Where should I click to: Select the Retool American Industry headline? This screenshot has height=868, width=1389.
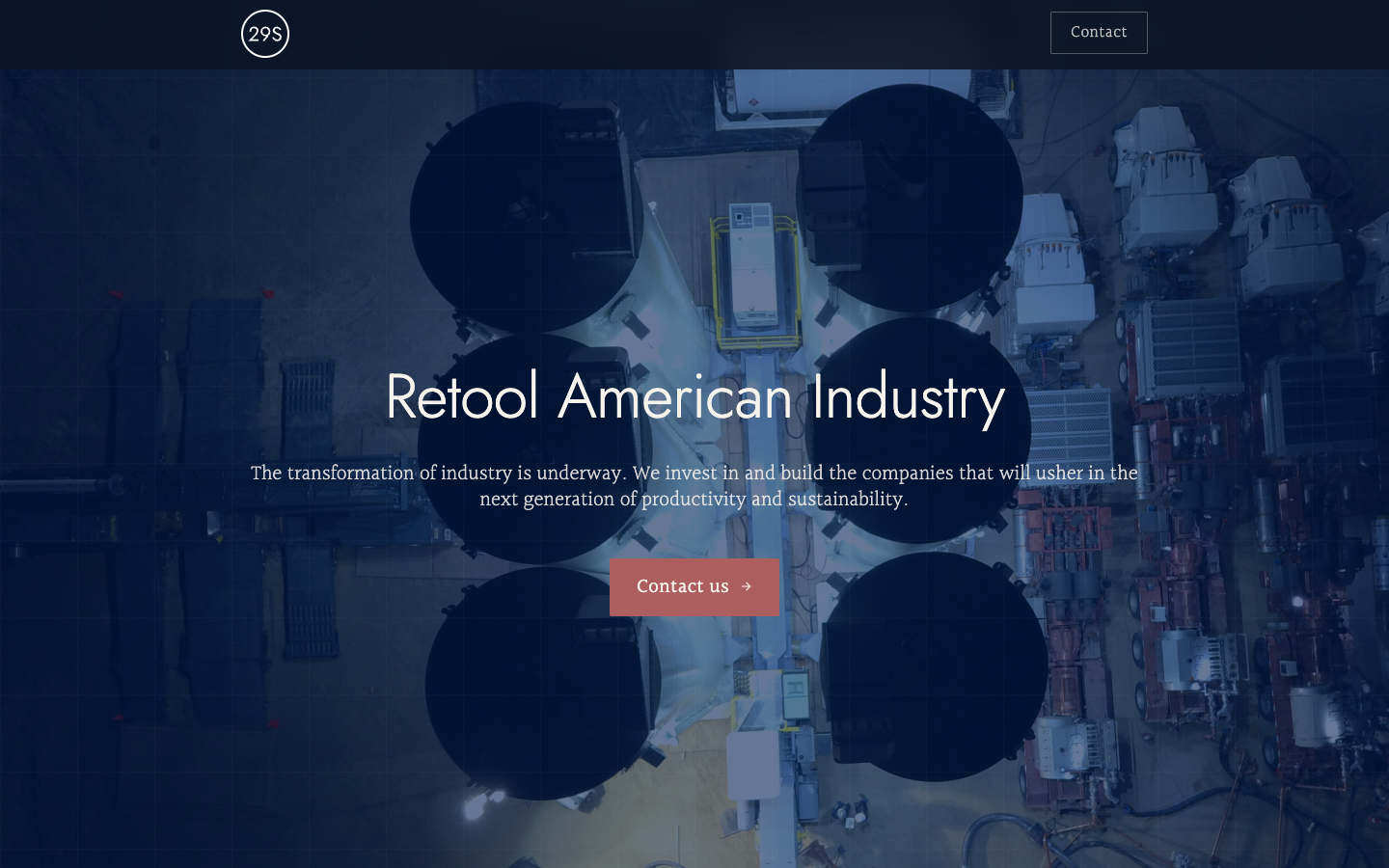coord(694,397)
